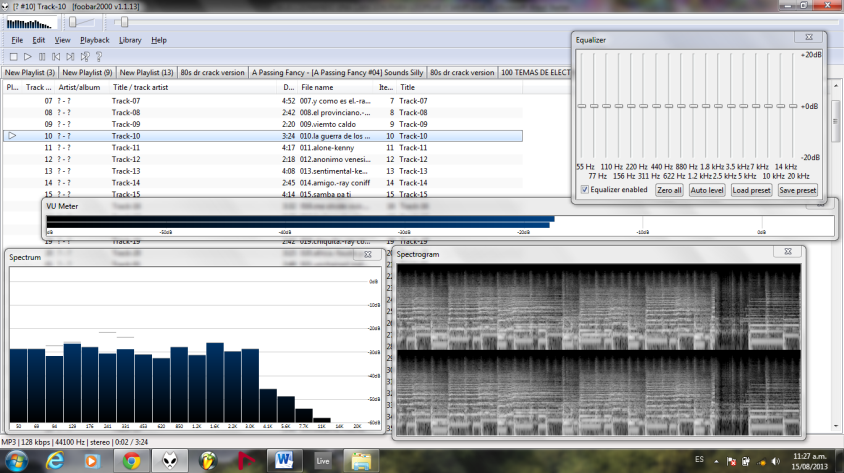This screenshot has height=473, width=844.
Task: Click the 880 Hz equalizer band slider
Action: tap(681, 106)
